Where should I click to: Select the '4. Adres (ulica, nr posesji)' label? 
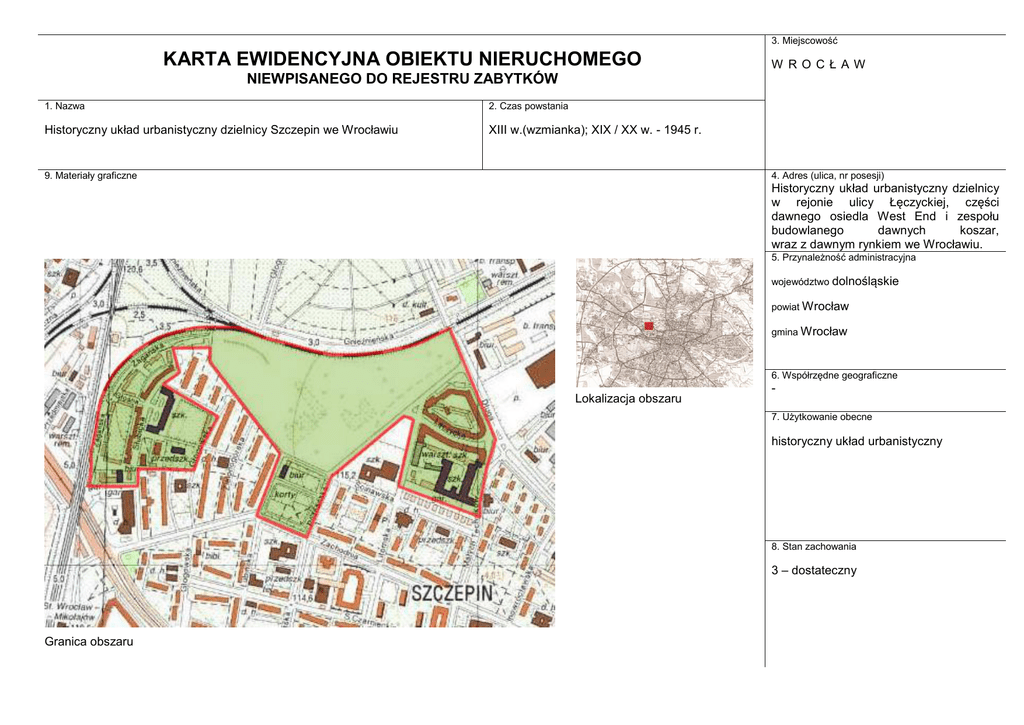pos(827,175)
